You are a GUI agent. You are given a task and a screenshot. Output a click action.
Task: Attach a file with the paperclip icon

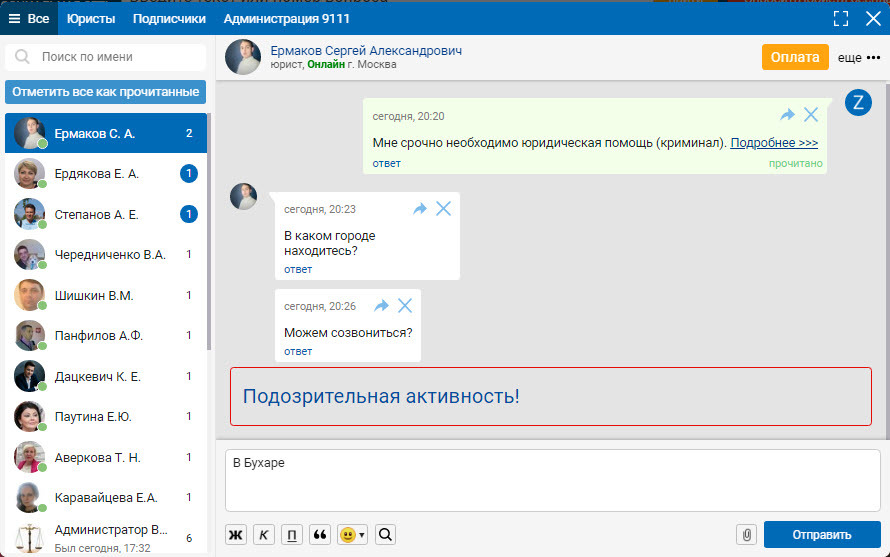pos(746,534)
